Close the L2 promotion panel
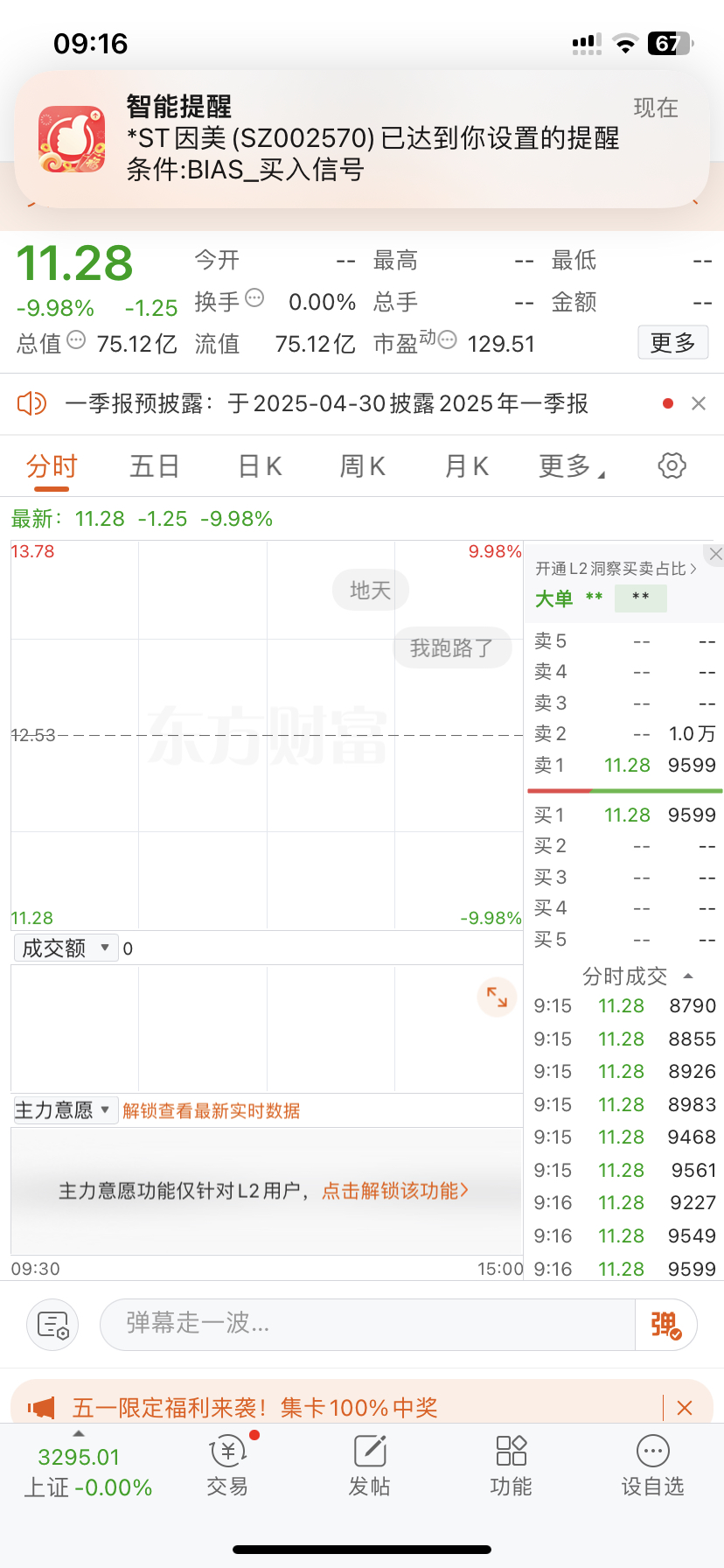Image resolution: width=724 pixels, height=1568 pixels. click(715, 554)
